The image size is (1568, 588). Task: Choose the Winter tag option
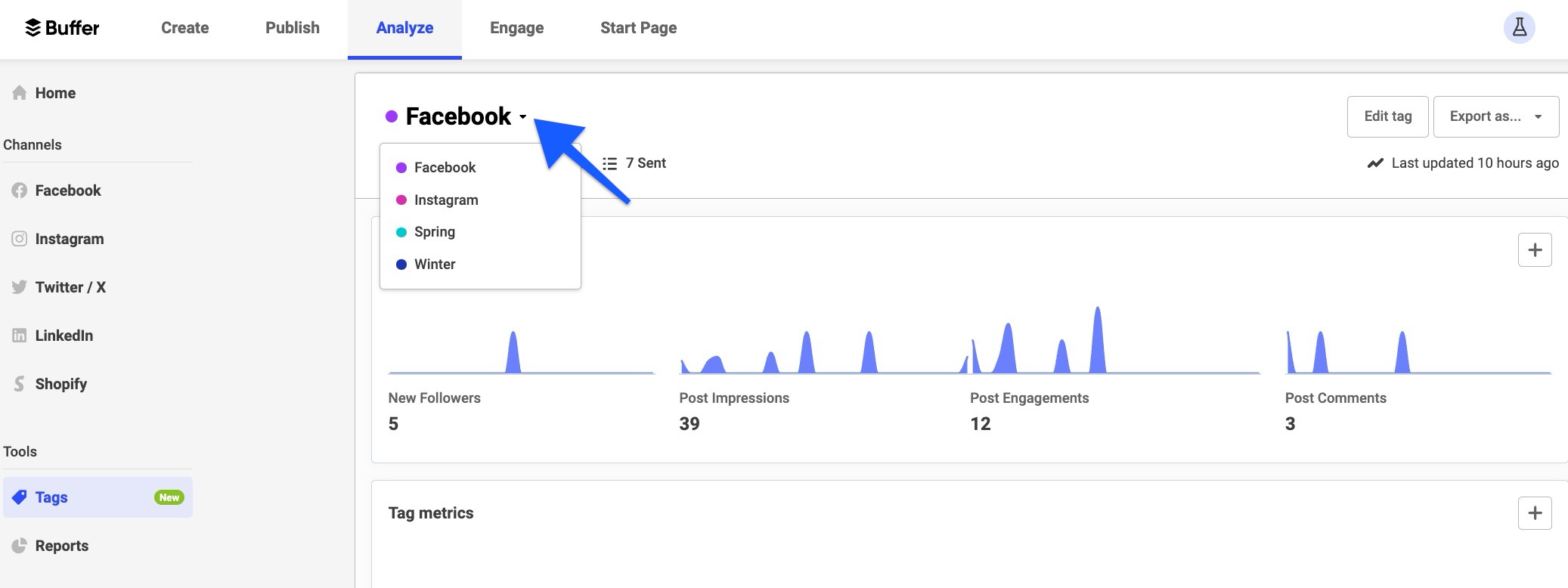click(x=480, y=265)
